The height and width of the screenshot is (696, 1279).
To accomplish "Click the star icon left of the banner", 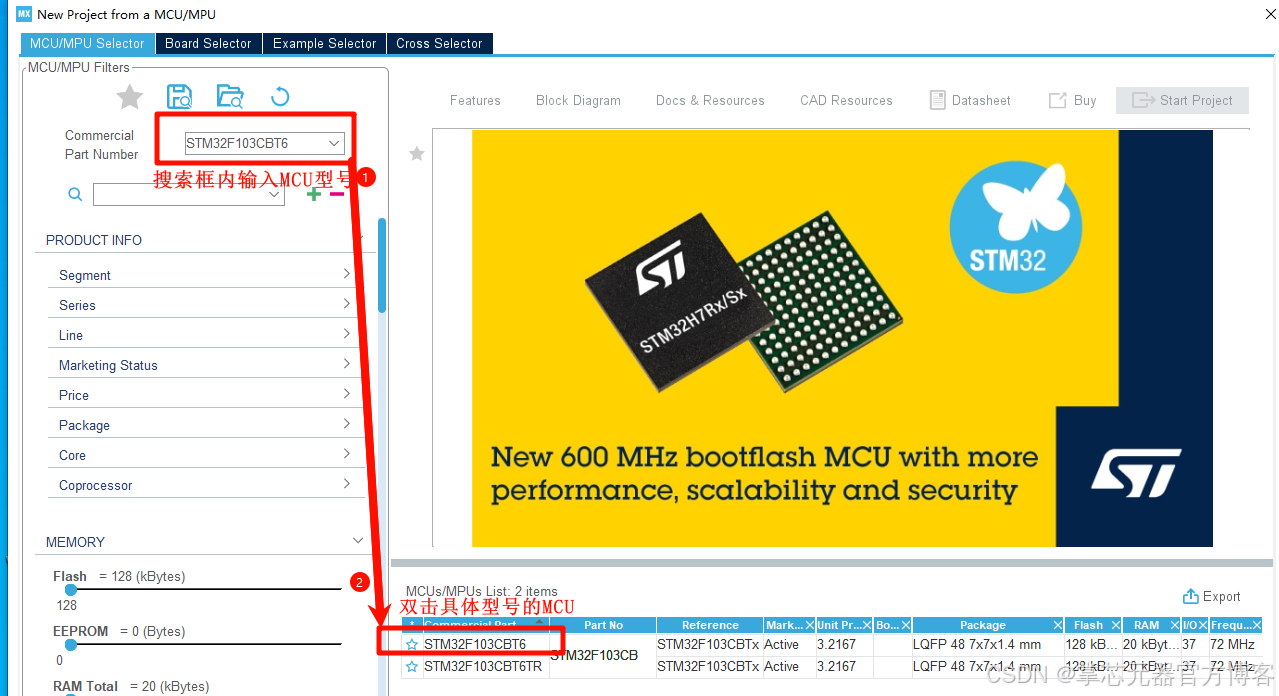I will (417, 153).
